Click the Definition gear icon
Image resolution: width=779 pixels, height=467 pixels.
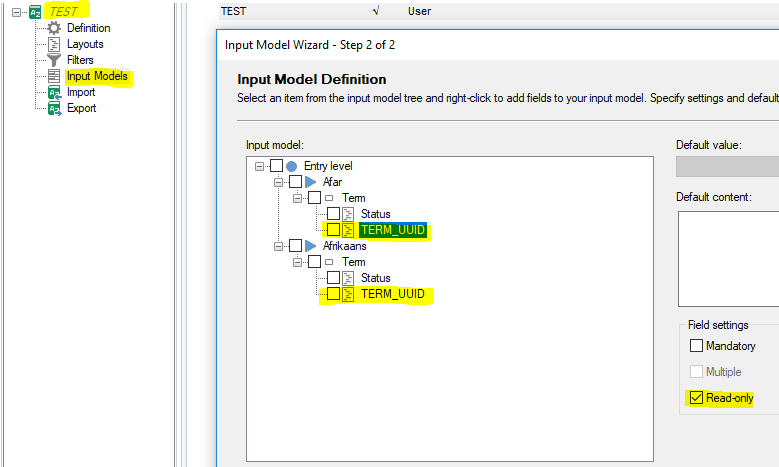[x=55, y=28]
